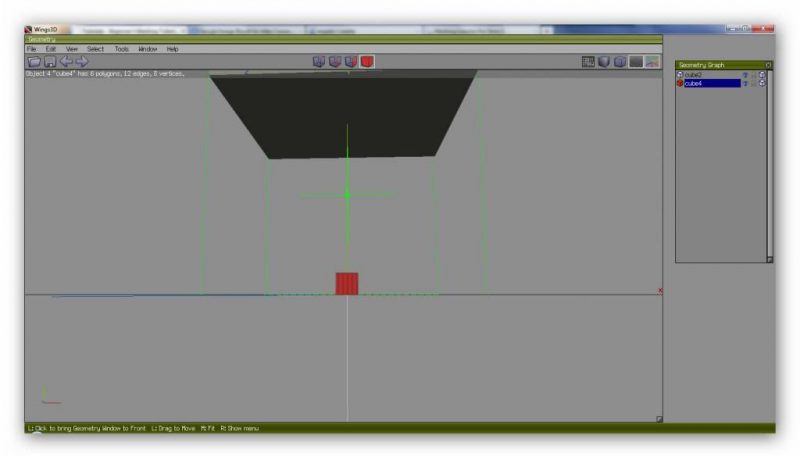Select cube2 in the Geometry Graph
The height and width of the screenshot is (457, 800).
tap(694, 75)
